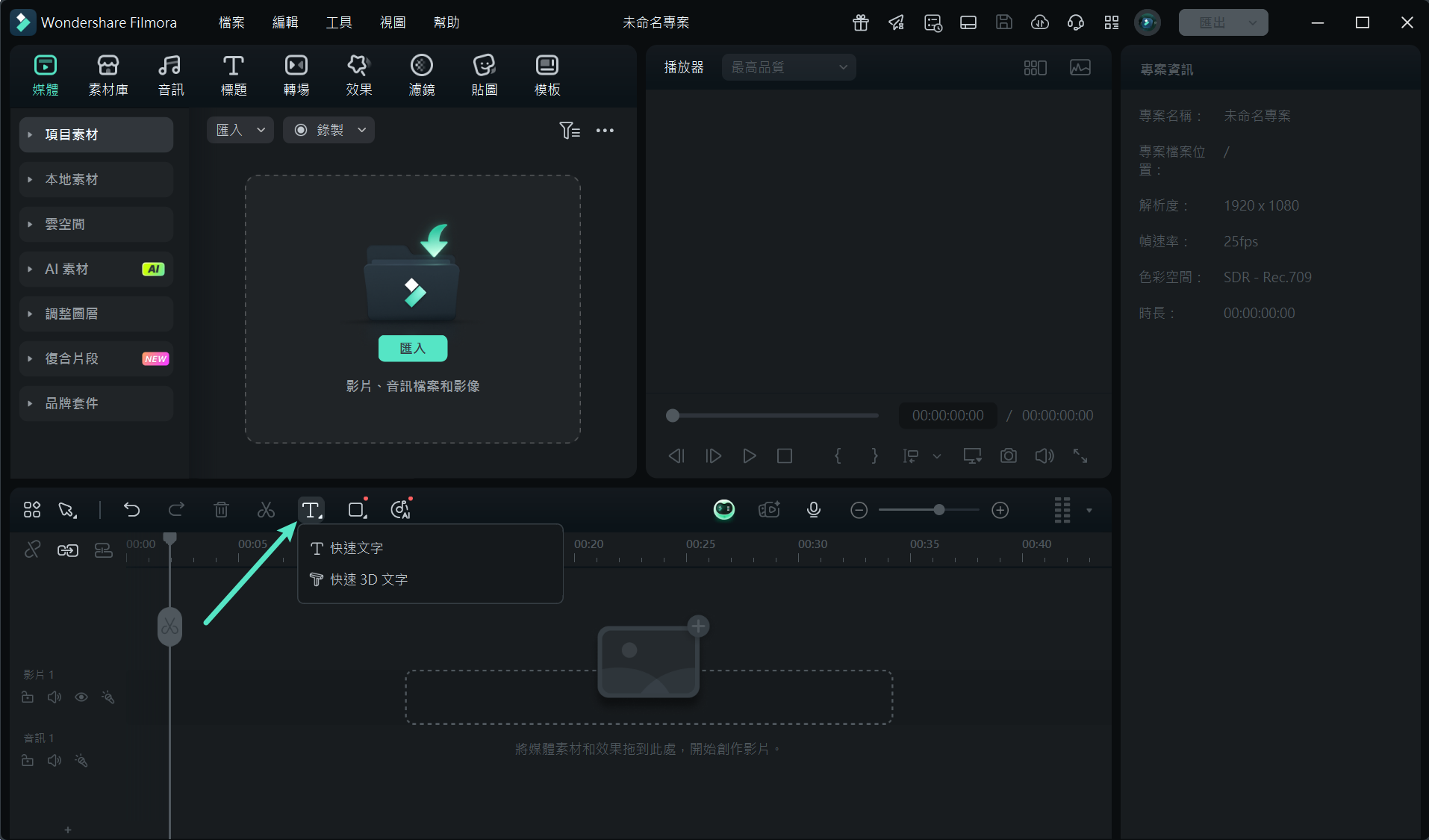Redo the last action
Image resolution: width=1429 pixels, height=840 pixels.
coord(176,510)
